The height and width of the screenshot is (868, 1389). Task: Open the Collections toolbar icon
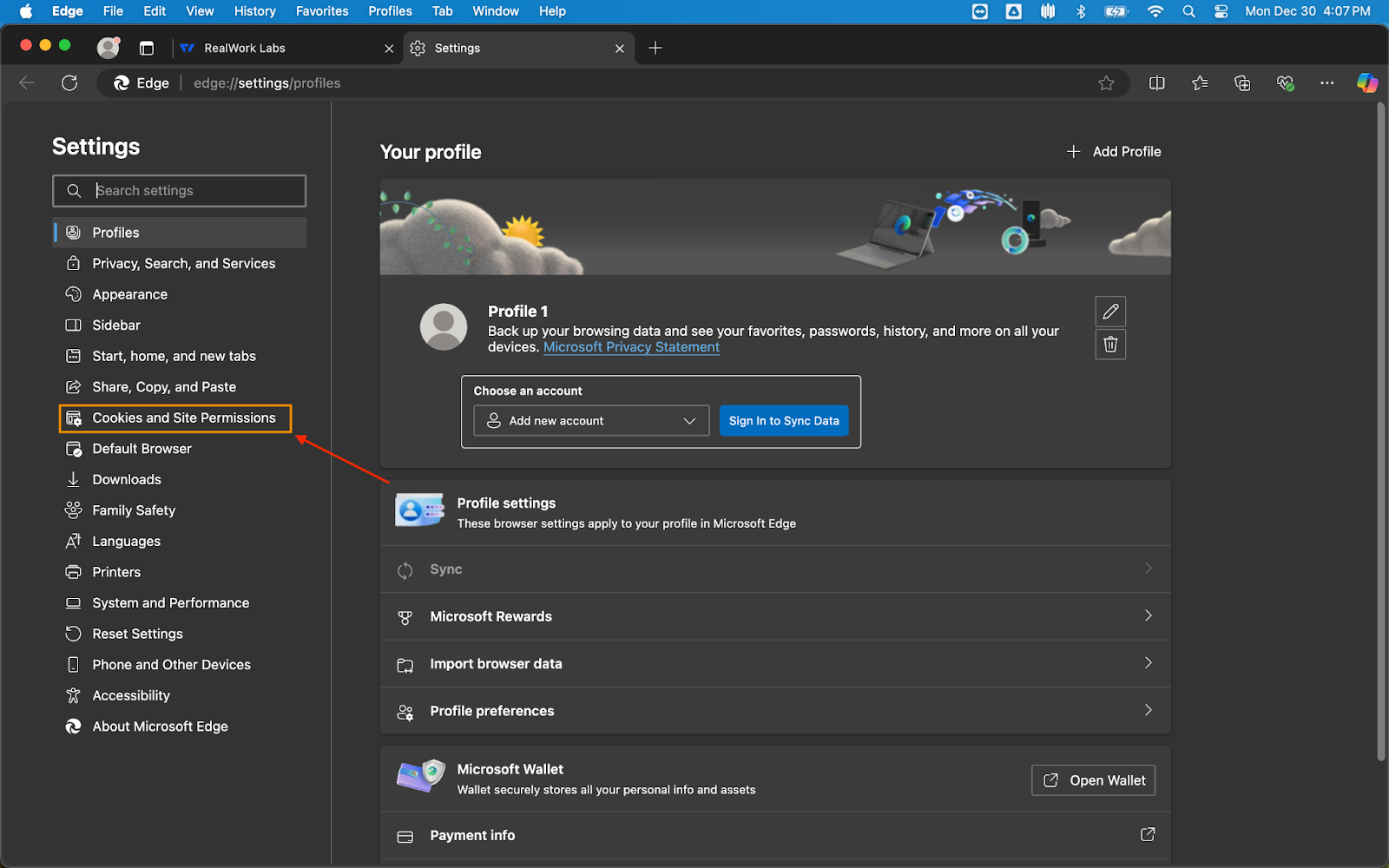click(x=1242, y=83)
